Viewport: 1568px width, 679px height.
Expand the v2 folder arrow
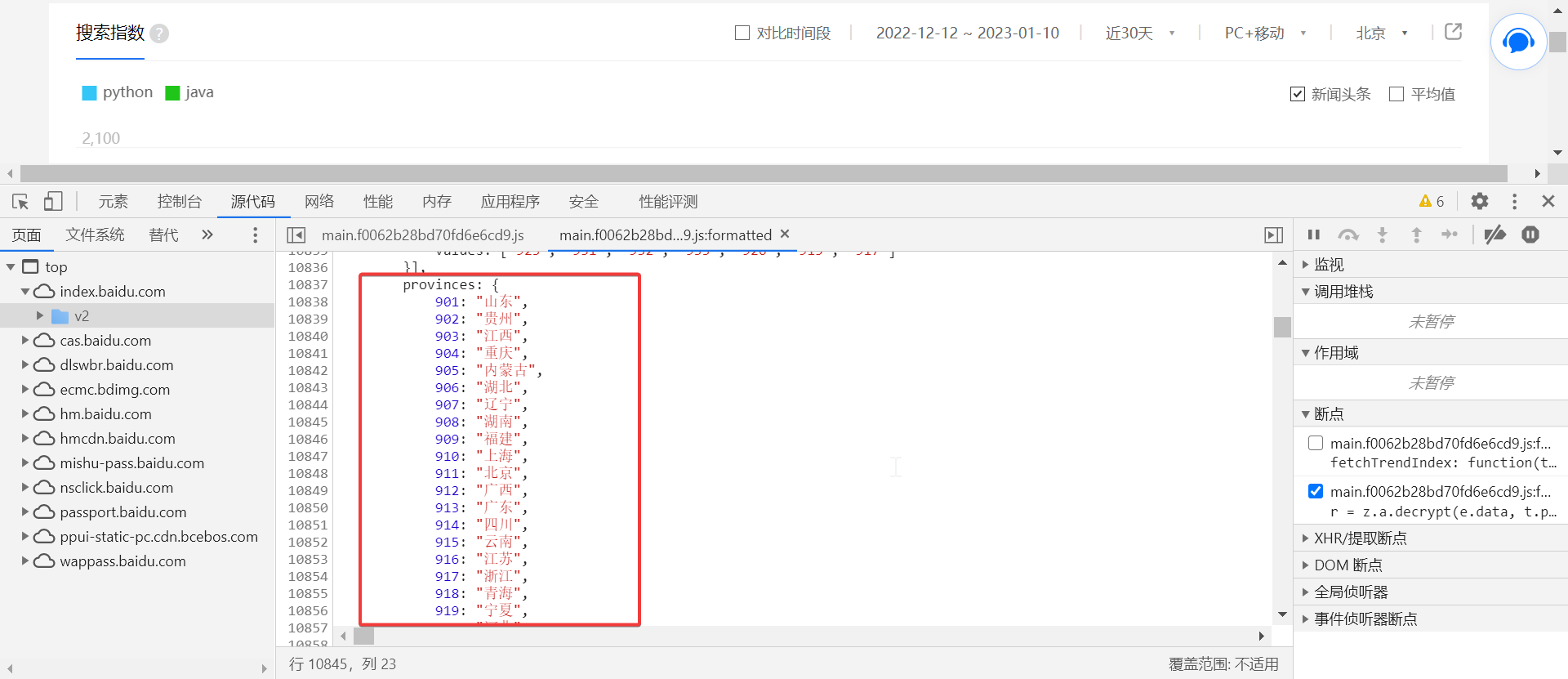[x=40, y=315]
